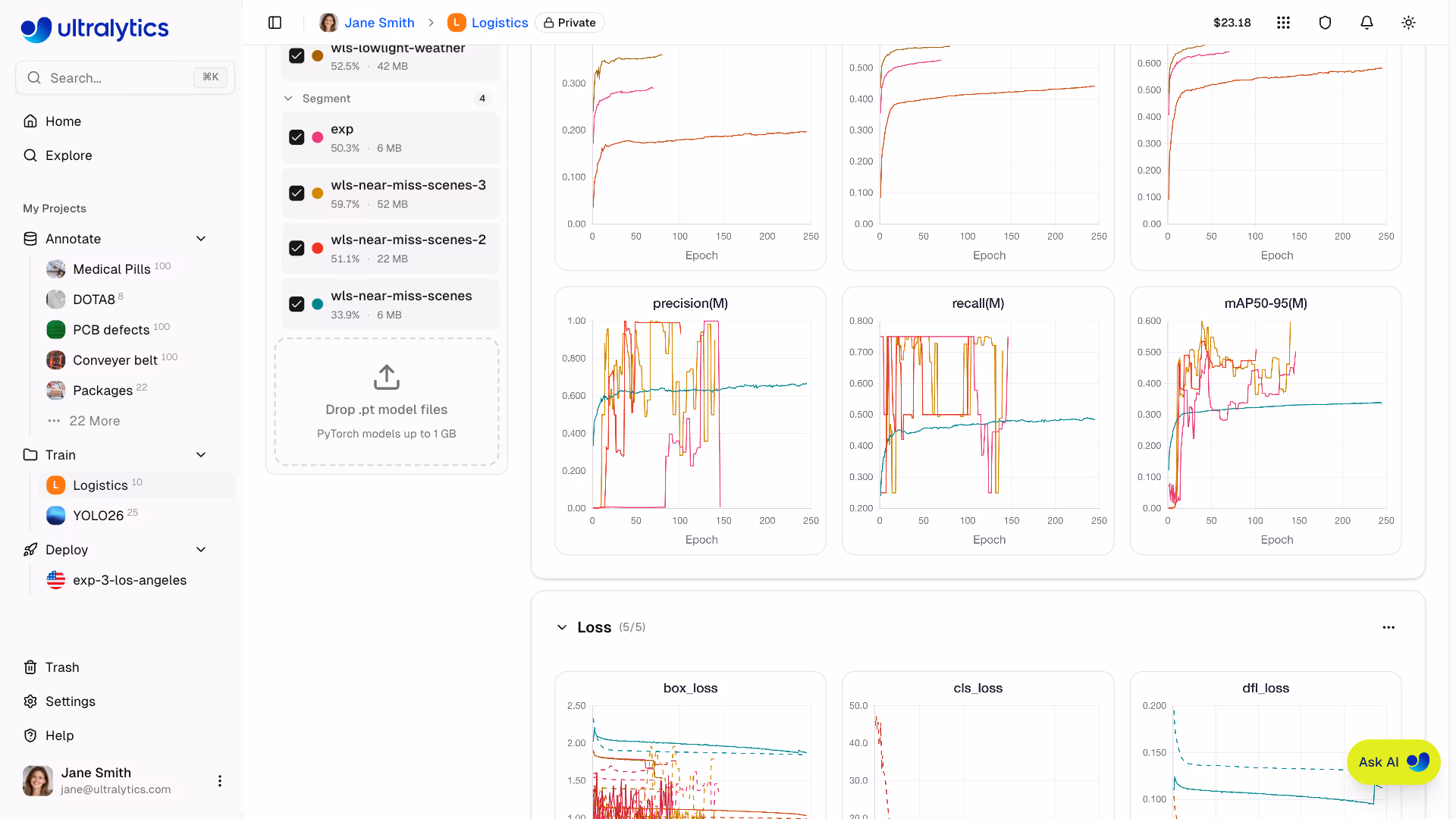Open the shield security icon
This screenshot has height=819, width=1456.
1325,23
